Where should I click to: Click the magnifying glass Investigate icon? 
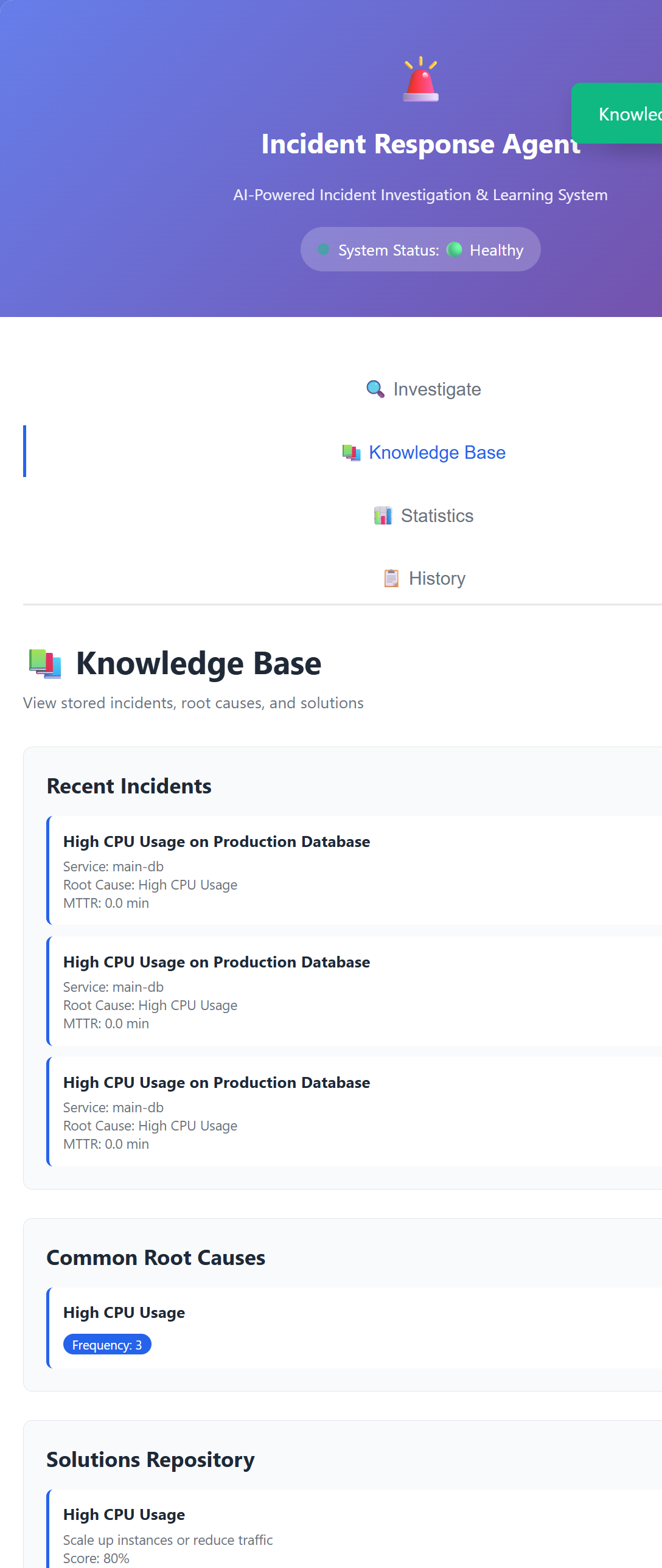[x=375, y=389]
